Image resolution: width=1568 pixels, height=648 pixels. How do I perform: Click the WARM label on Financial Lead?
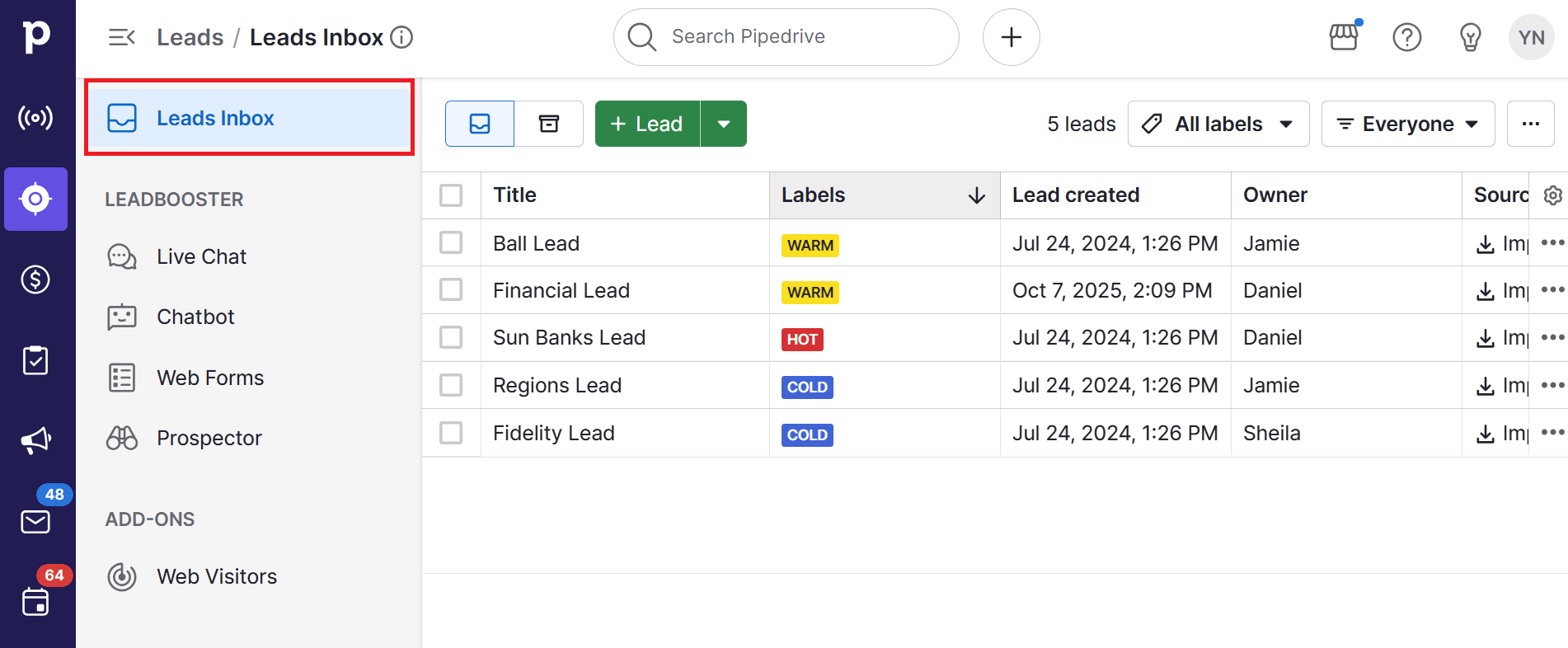point(810,292)
